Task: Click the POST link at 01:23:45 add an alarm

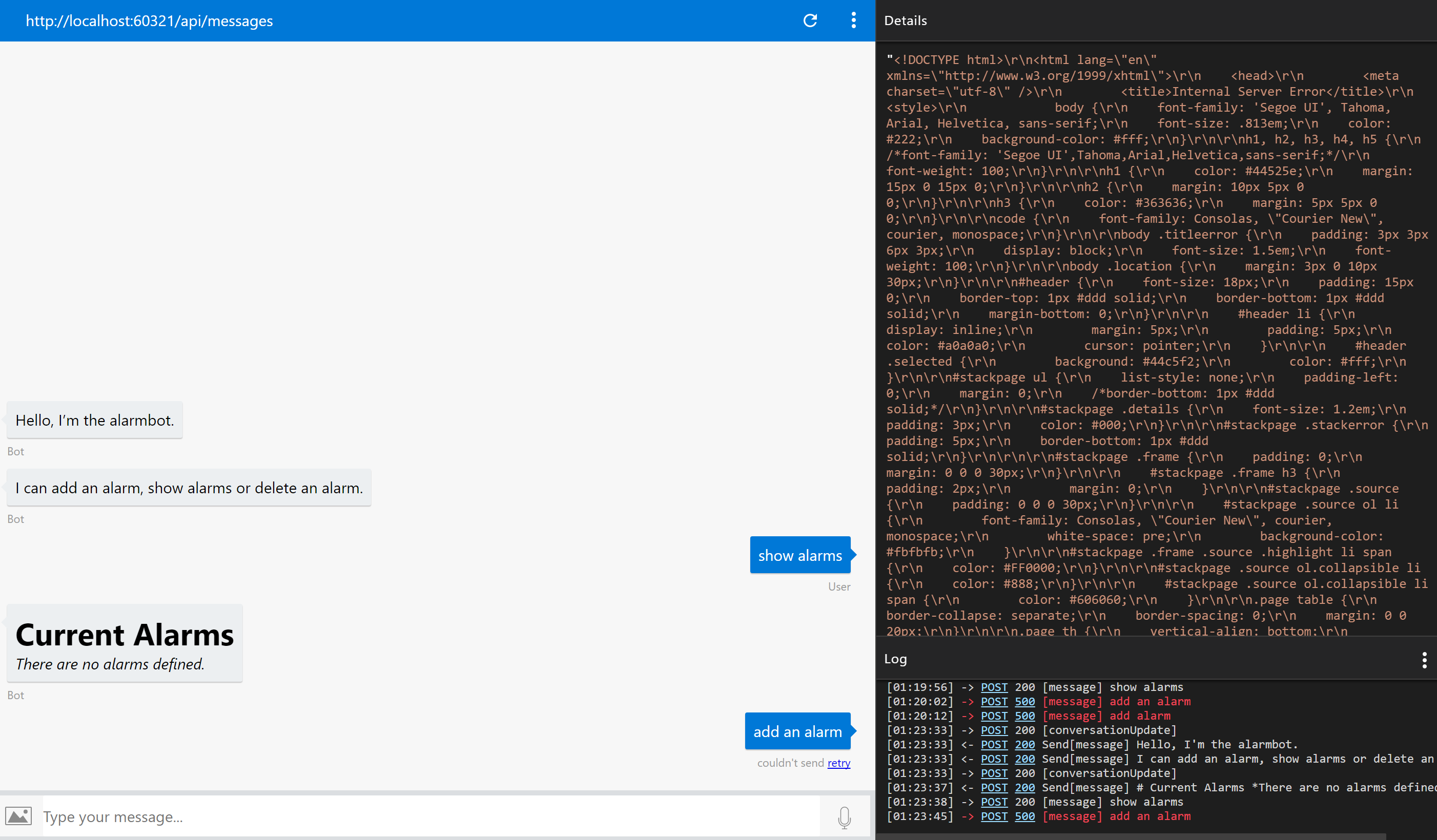Action: 994,816
